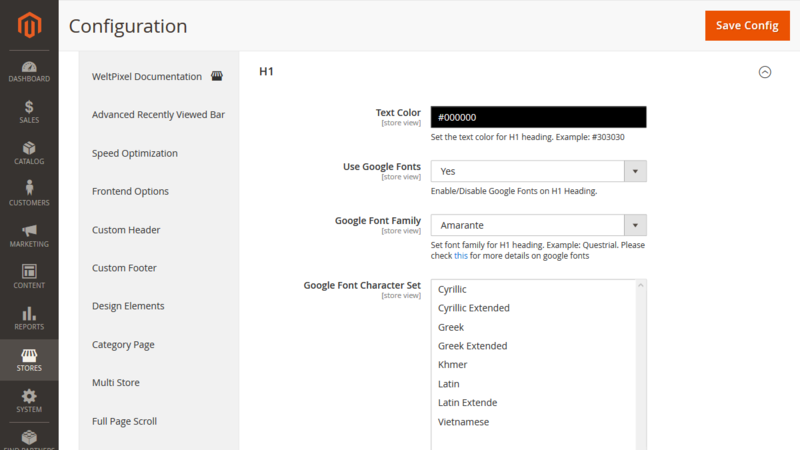800x450 pixels.
Task: Go to Custom Header tab
Action: pos(126,230)
